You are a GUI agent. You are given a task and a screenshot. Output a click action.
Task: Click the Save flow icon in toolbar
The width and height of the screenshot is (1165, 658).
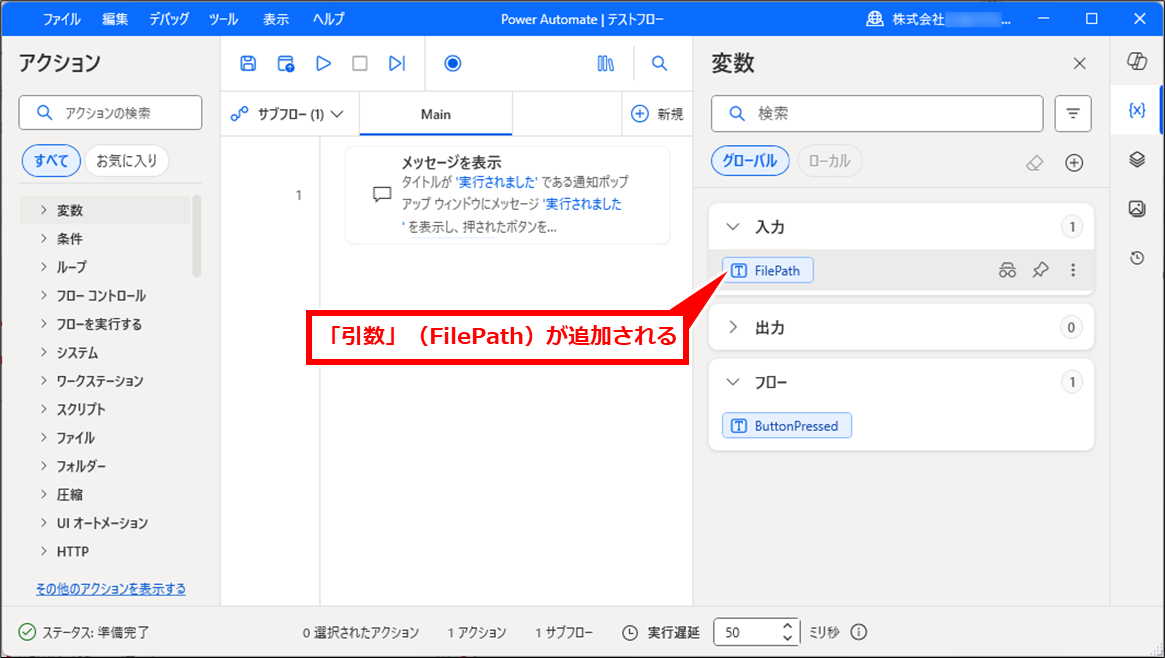[248, 63]
